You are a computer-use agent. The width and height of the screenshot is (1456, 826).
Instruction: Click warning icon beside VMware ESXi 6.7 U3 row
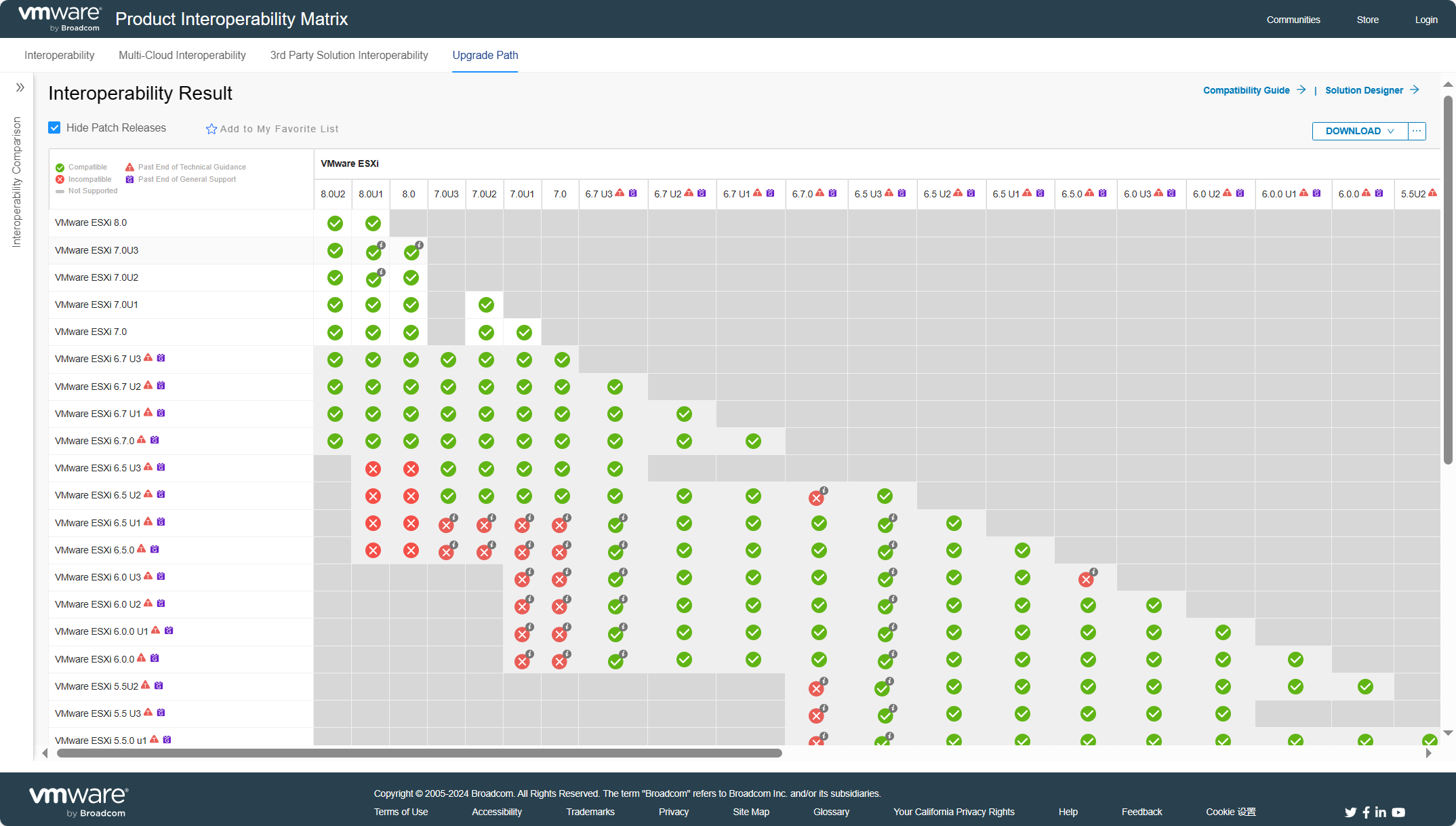(148, 358)
